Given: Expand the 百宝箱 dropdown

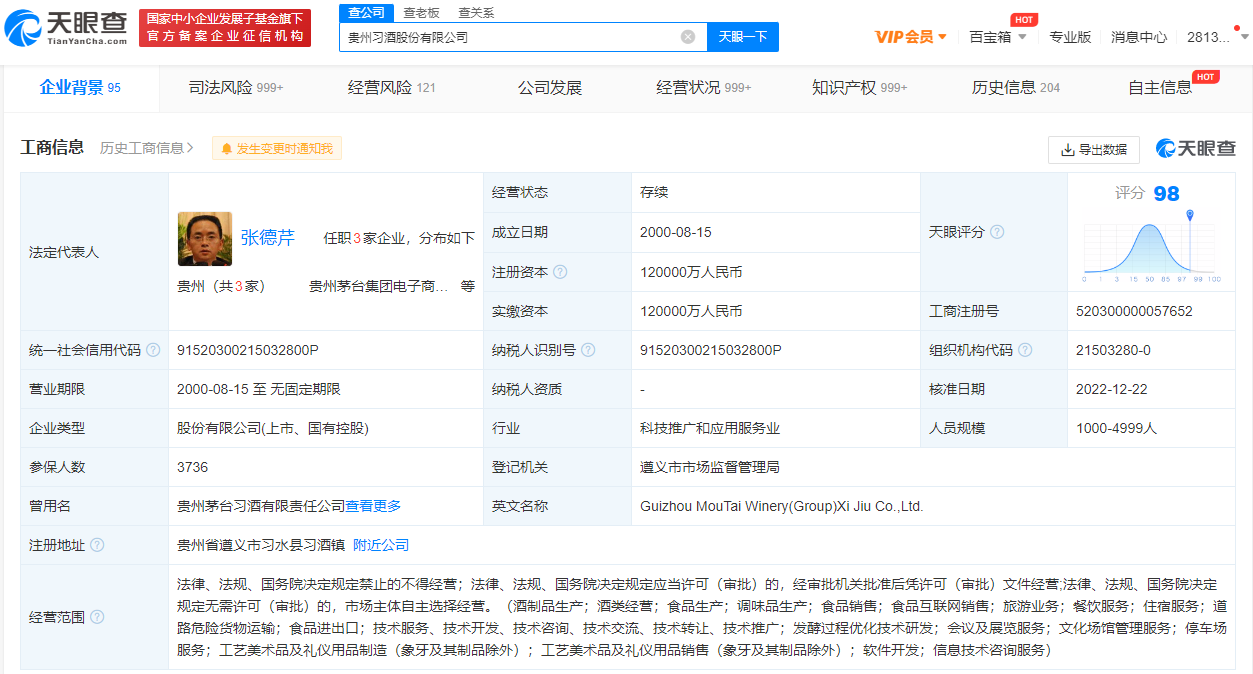Looking at the screenshot, I should pyautogui.click(x=997, y=37).
